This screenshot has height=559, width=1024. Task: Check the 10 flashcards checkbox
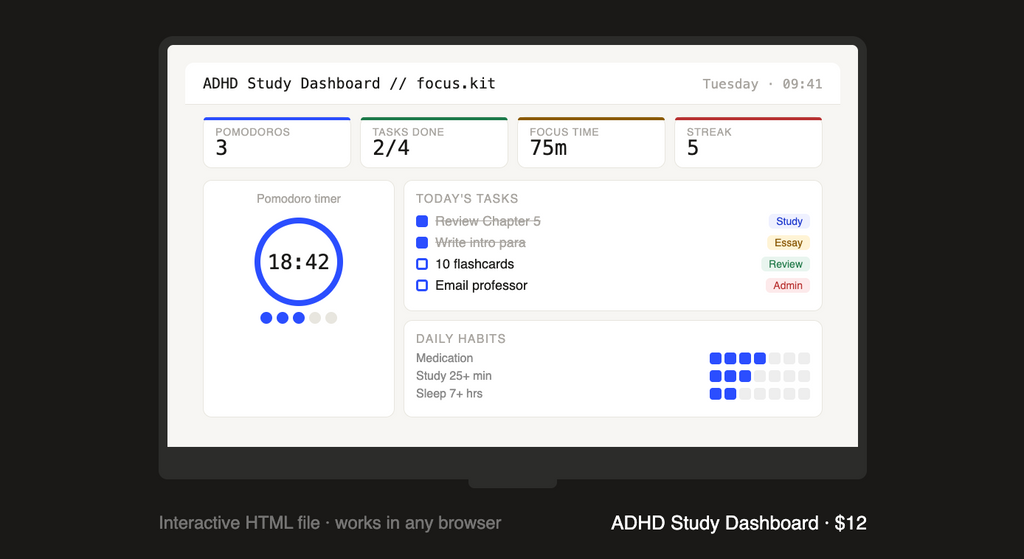click(x=422, y=264)
